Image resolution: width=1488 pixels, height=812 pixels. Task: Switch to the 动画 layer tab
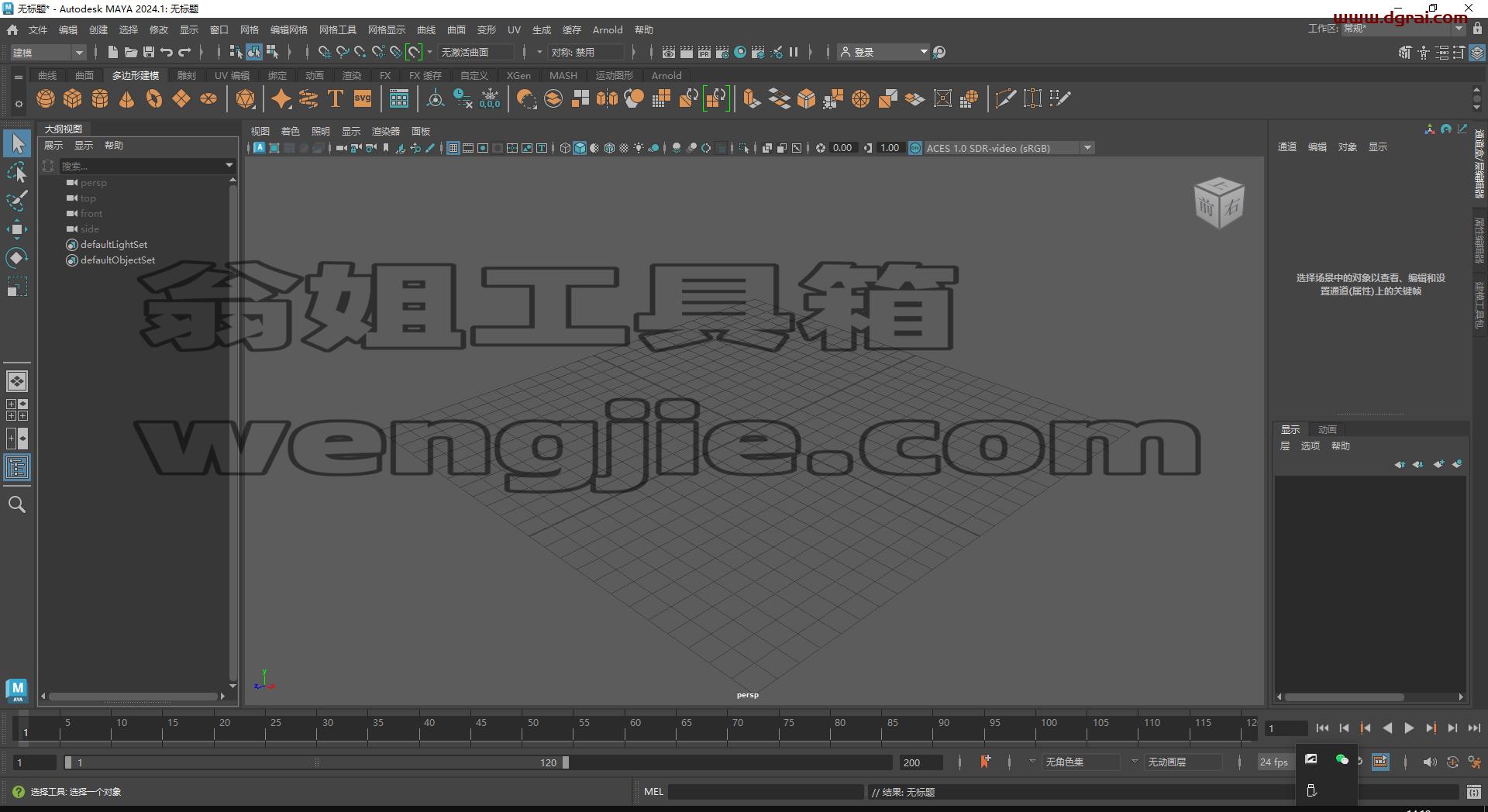pyautogui.click(x=1328, y=429)
